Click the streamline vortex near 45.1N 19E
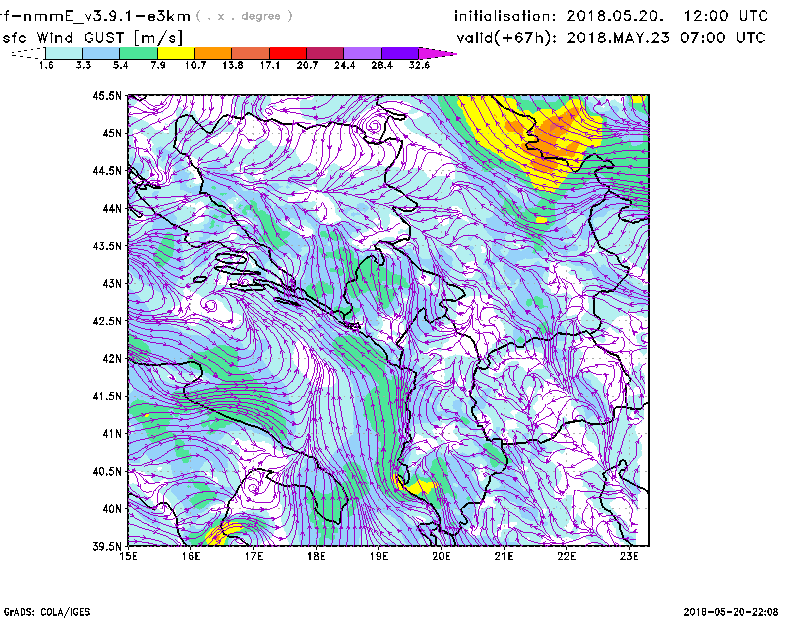This screenshot has height=618, width=800. (x=373, y=124)
